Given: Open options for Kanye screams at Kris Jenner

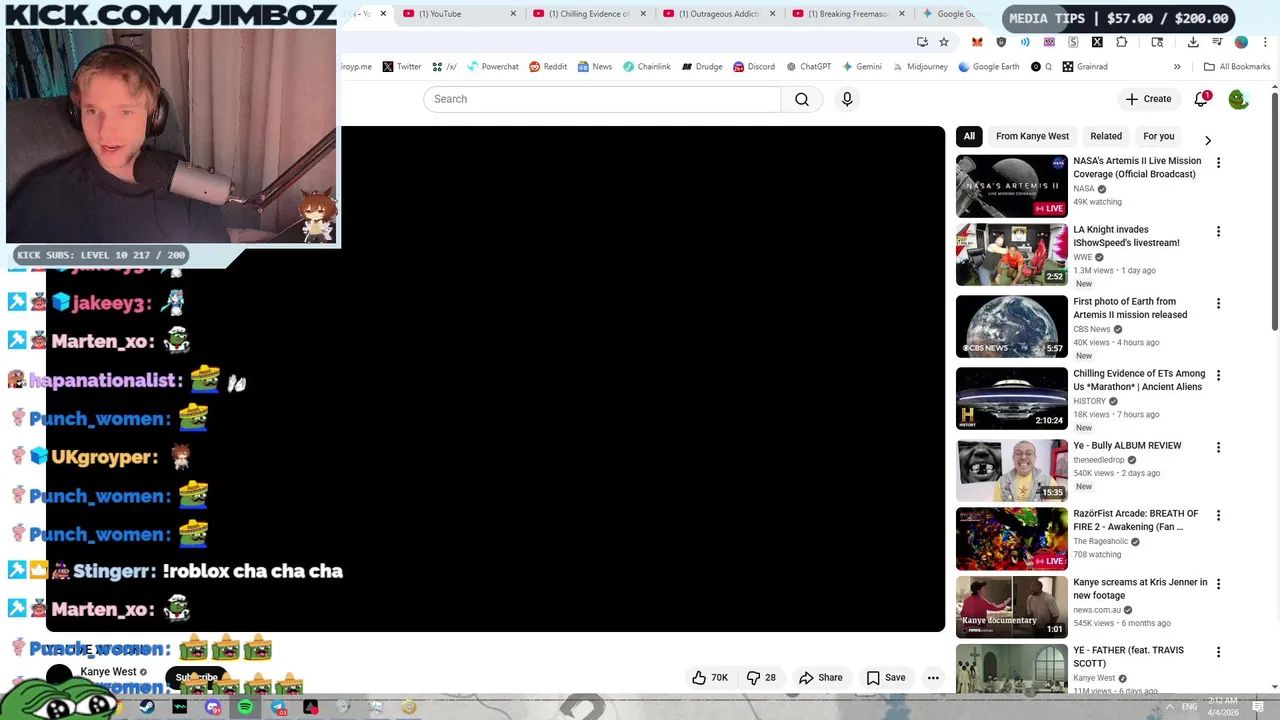Looking at the screenshot, I should pyautogui.click(x=1218, y=584).
